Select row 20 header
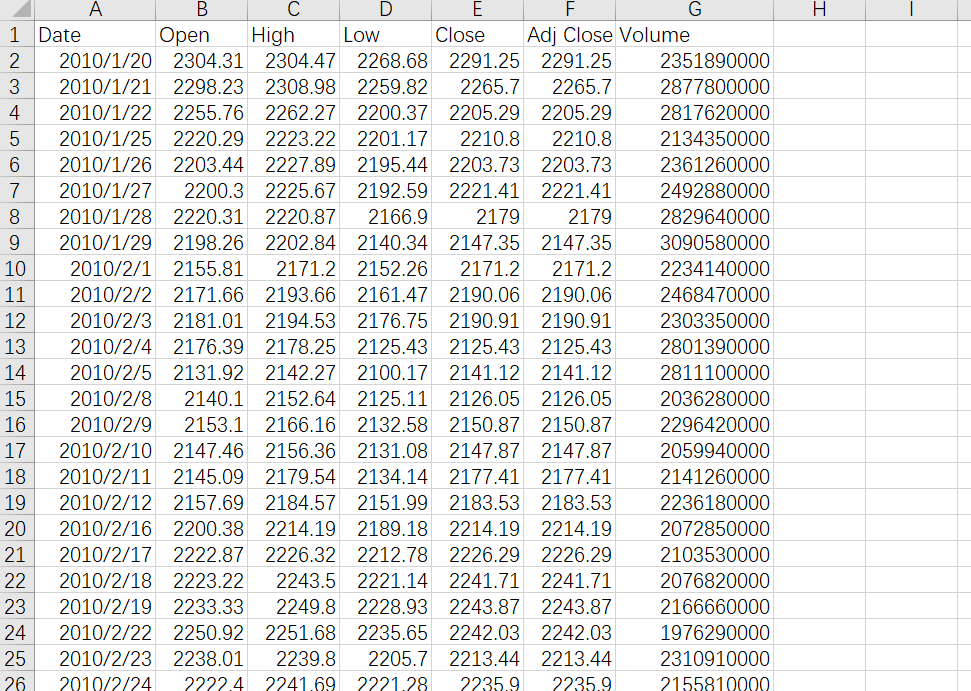This screenshot has width=971, height=691. pos(17,529)
